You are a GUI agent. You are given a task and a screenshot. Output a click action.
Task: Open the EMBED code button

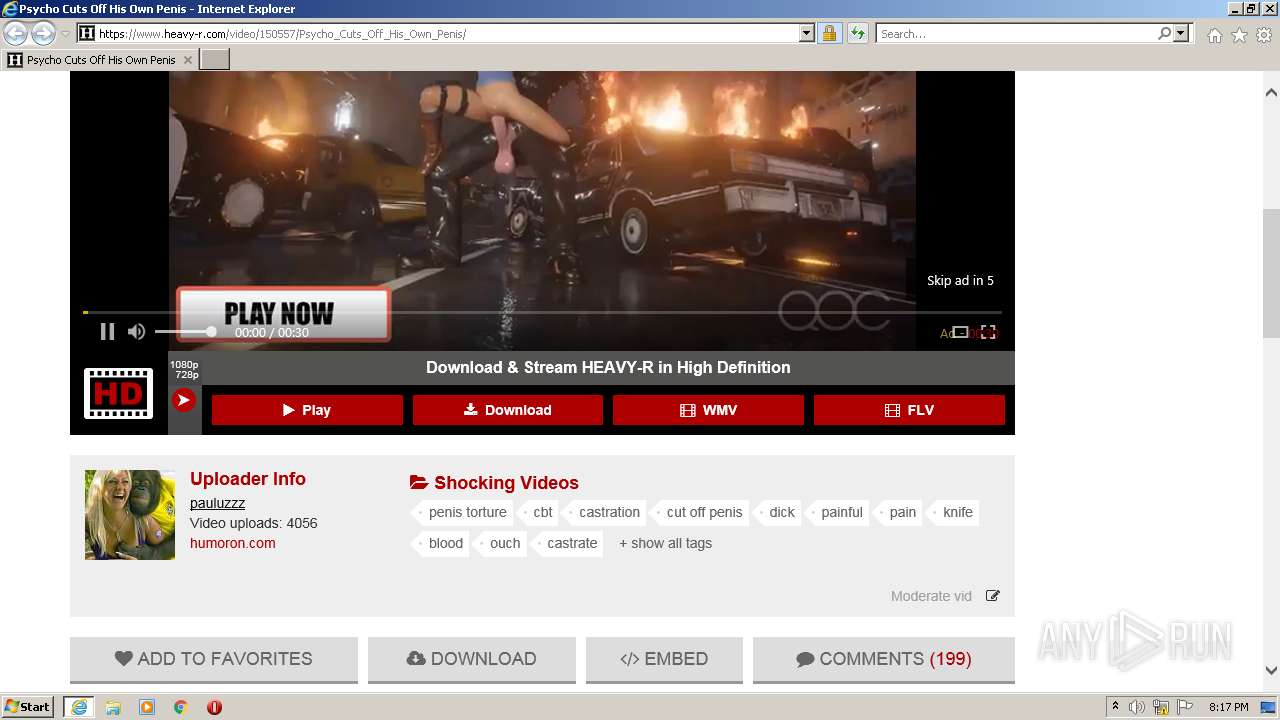pyautogui.click(x=665, y=660)
